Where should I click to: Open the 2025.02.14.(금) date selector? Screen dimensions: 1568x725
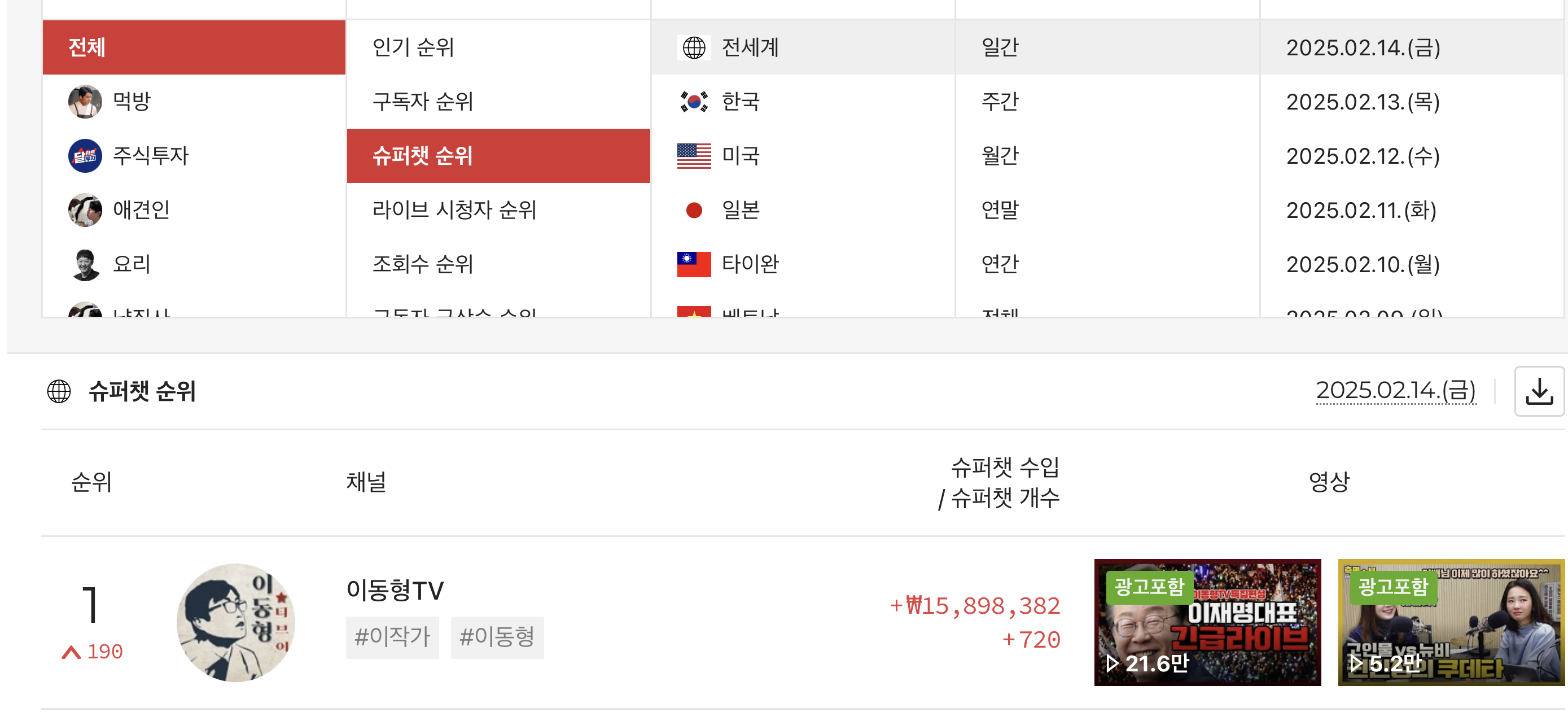click(1396, 390)
